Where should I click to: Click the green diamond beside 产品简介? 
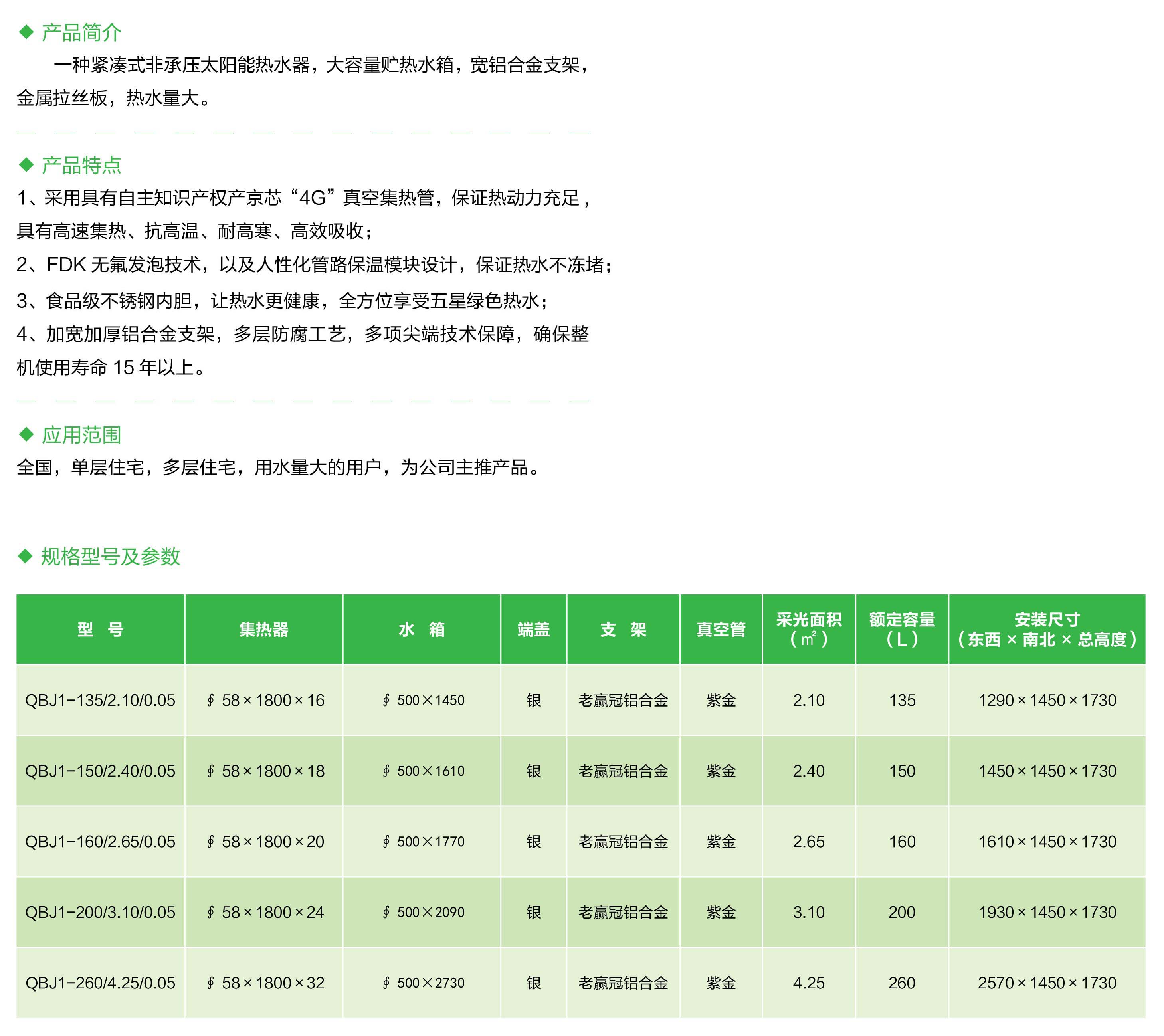click(x=26, y=31)
